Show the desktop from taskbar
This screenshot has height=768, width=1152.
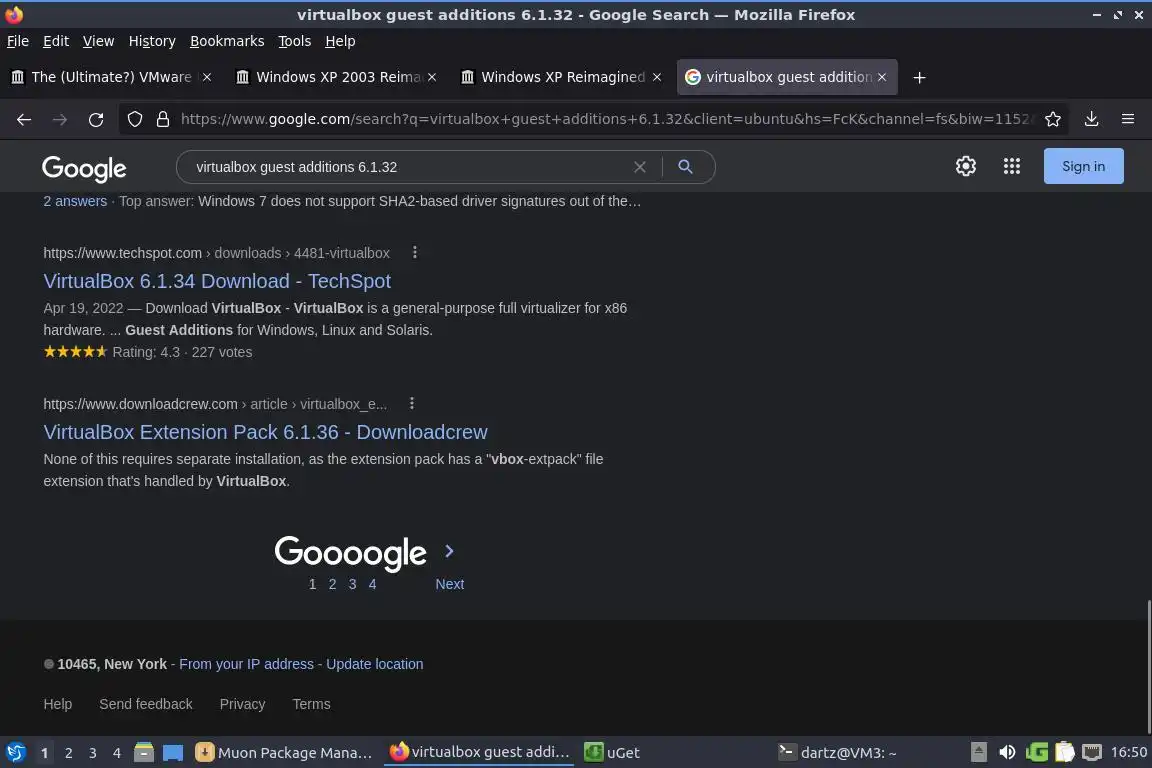pyautogui.click(x=173, y=753)
